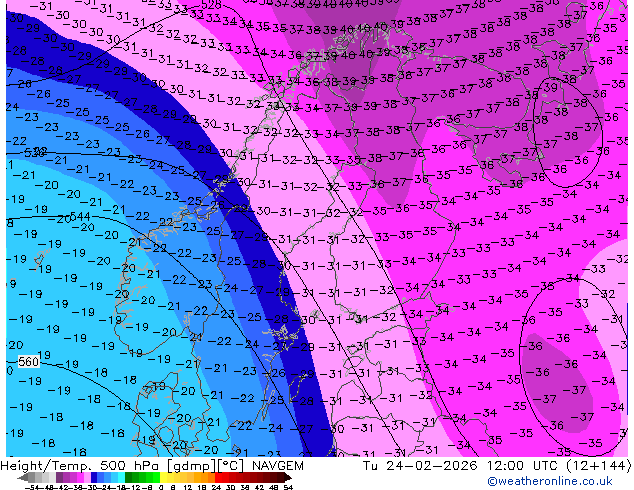Pick the cyan legend swatch
The height and width of the screenshot is (490, 634).
coord(122,478)
